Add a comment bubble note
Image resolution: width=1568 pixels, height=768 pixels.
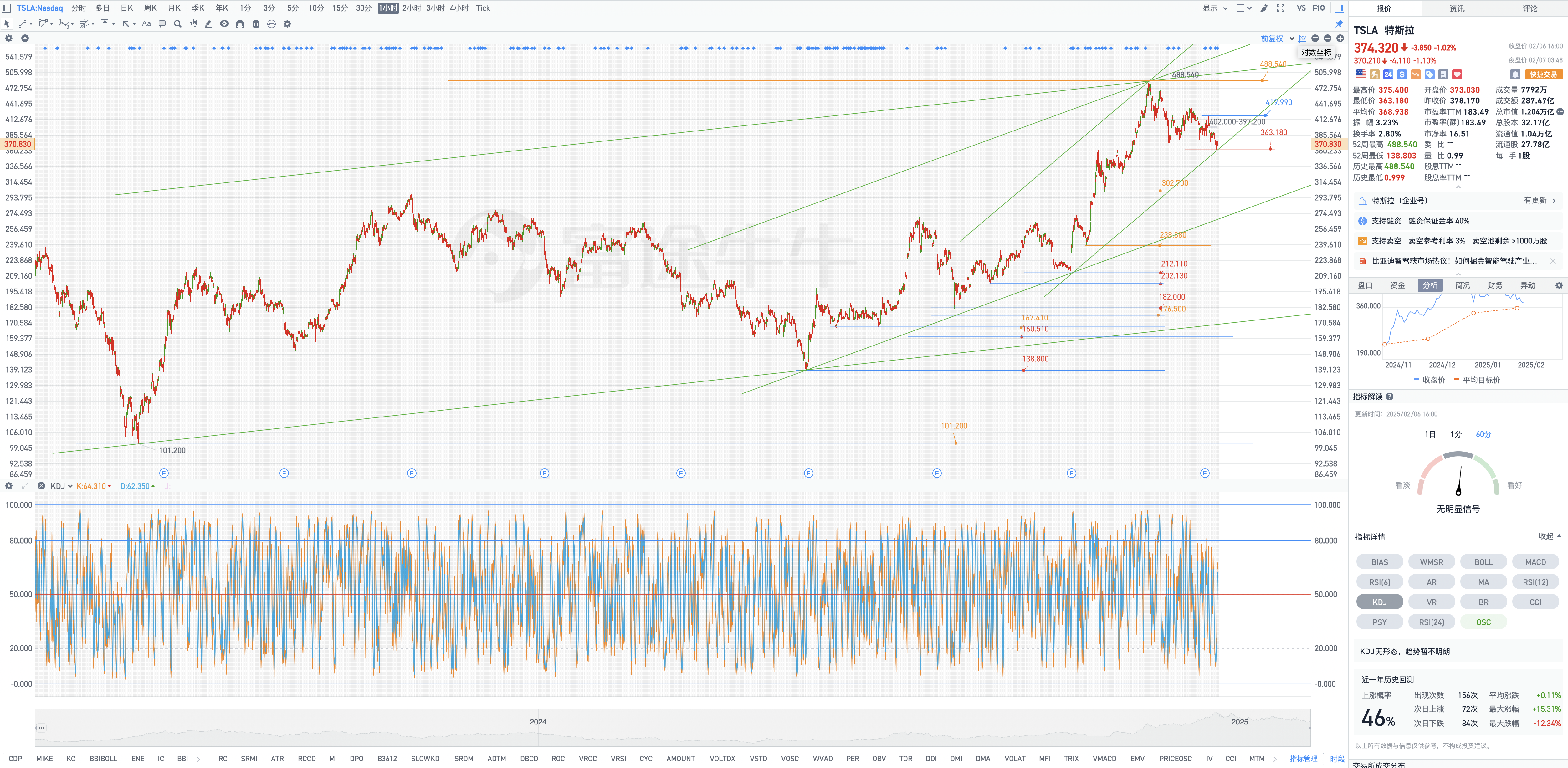coord(162,24)
